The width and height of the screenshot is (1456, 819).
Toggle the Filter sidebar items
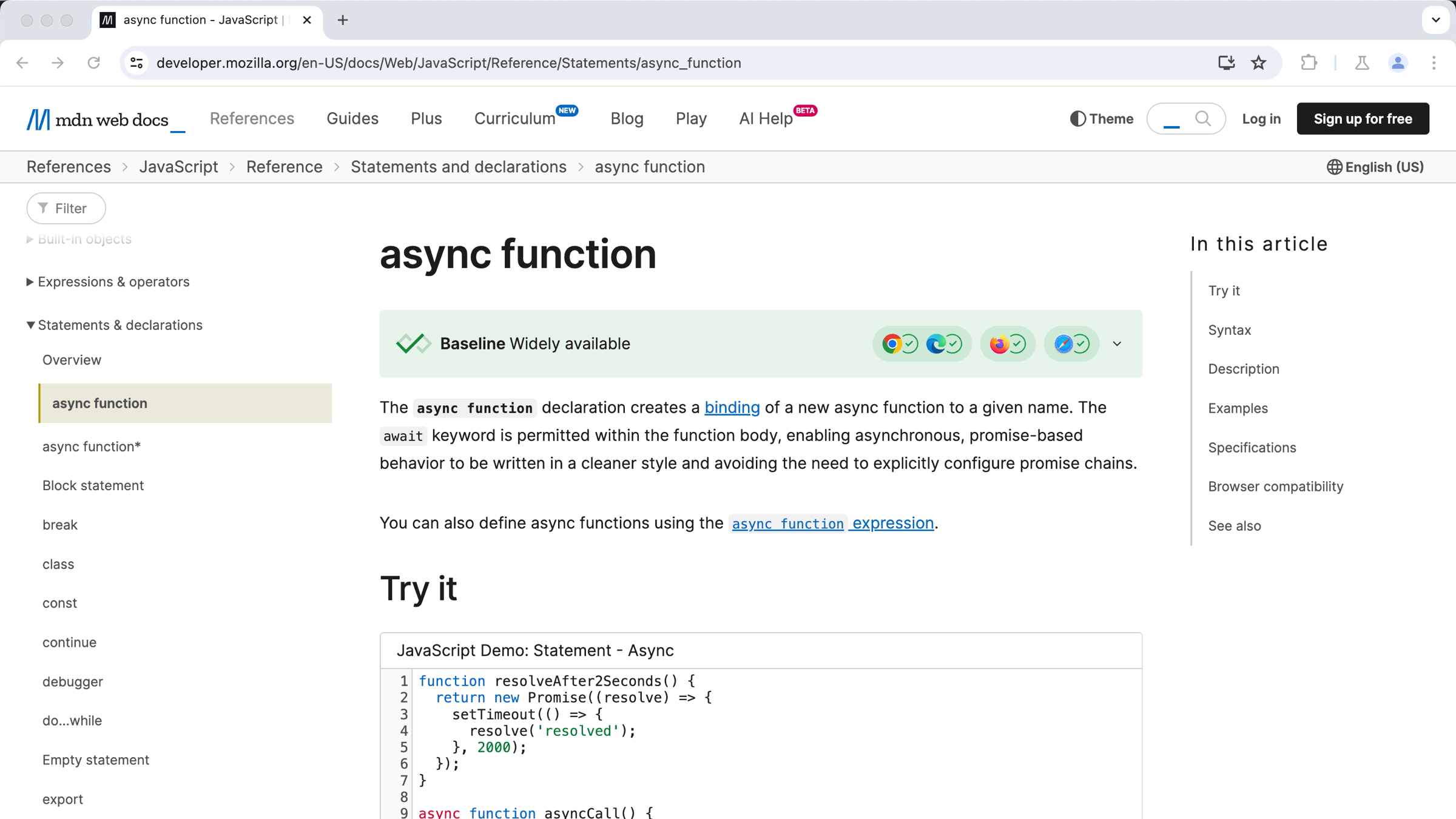(65, 208)
